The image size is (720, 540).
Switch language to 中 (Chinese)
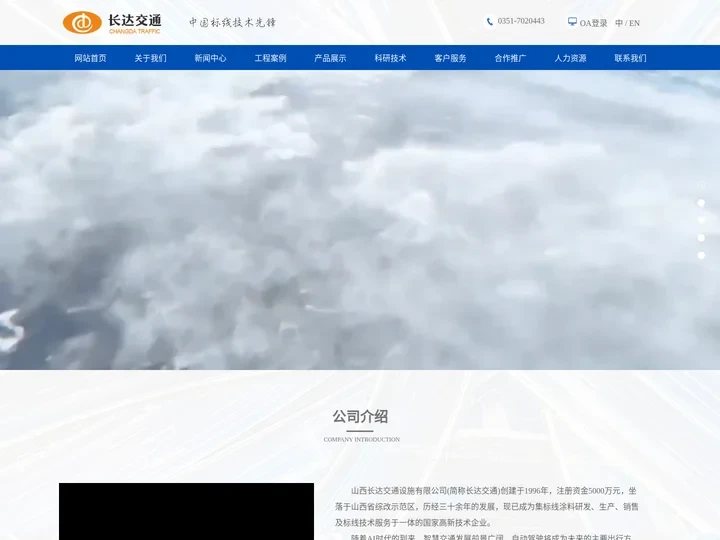coord(619,23)
